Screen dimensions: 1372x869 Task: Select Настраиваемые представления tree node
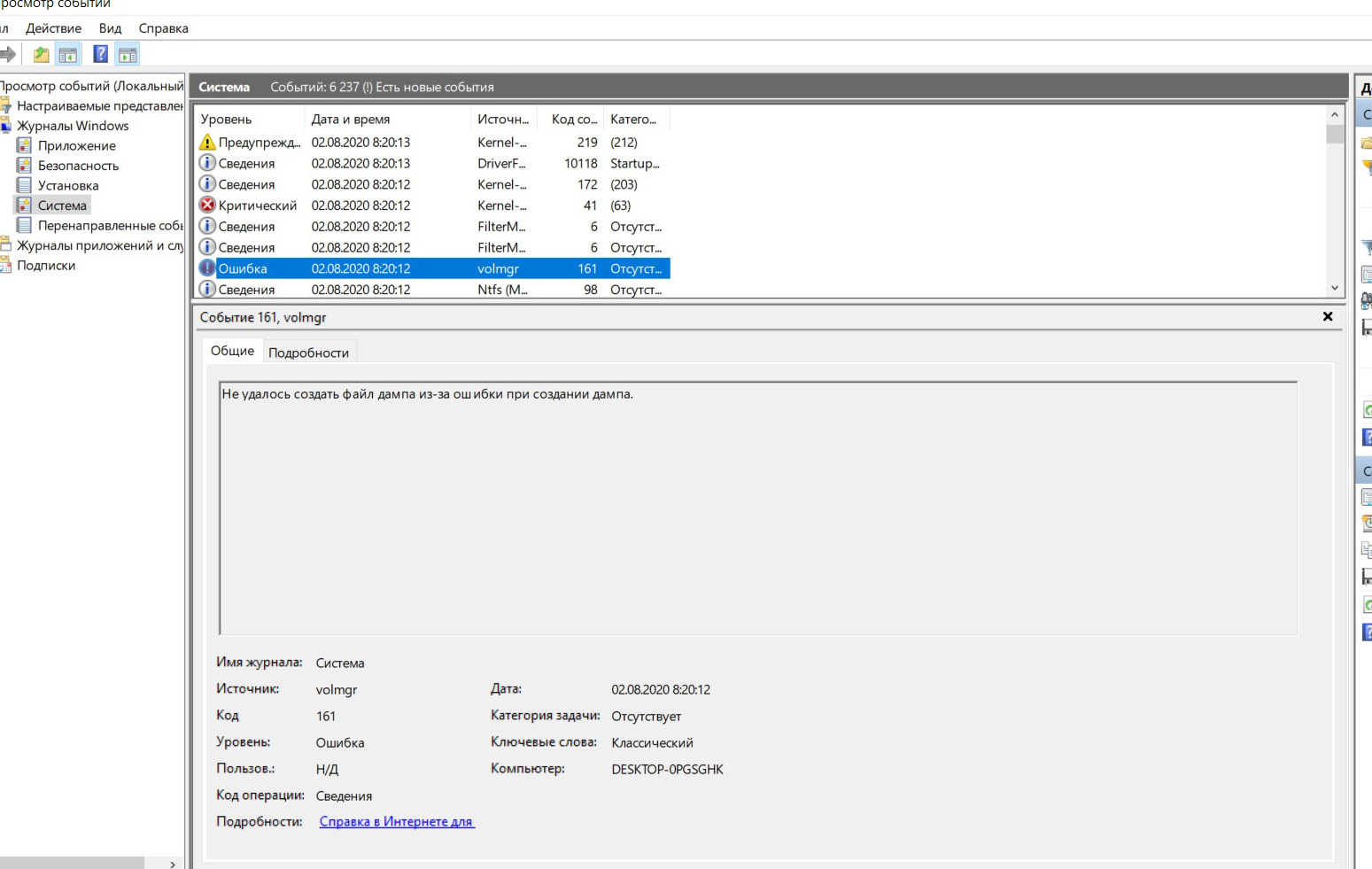[99, 105]
